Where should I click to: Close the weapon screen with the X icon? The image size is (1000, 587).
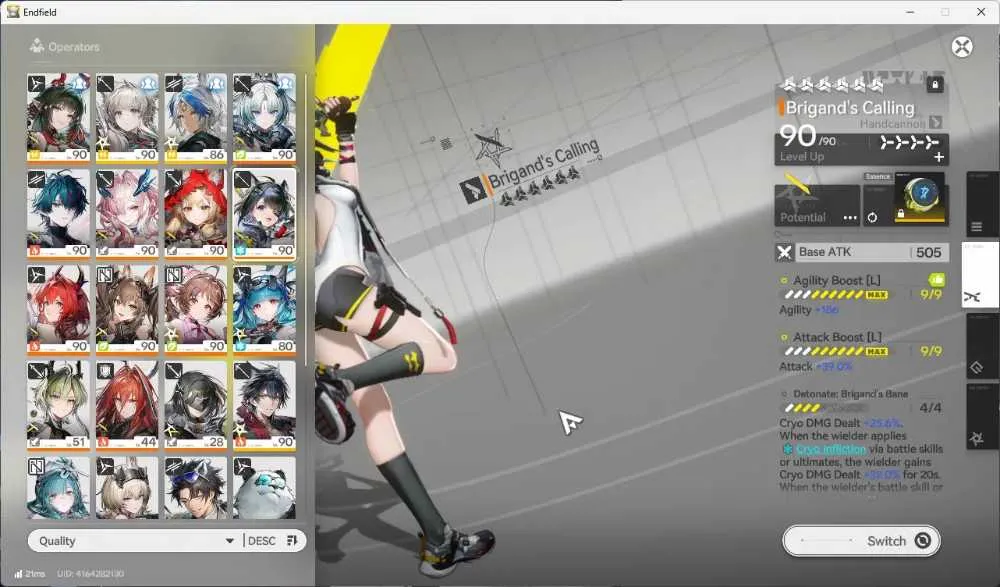[x=962, y=47]
